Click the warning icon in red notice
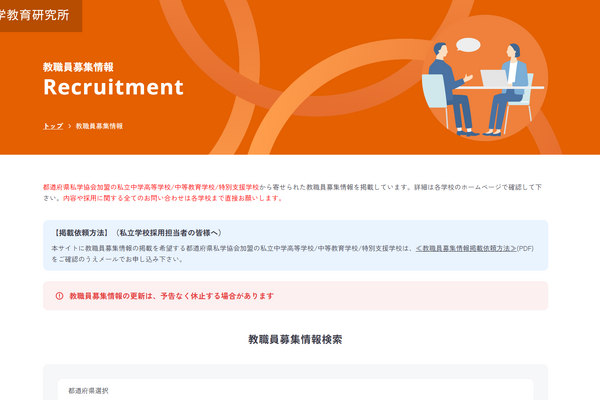600x400 pixels. 59,296
